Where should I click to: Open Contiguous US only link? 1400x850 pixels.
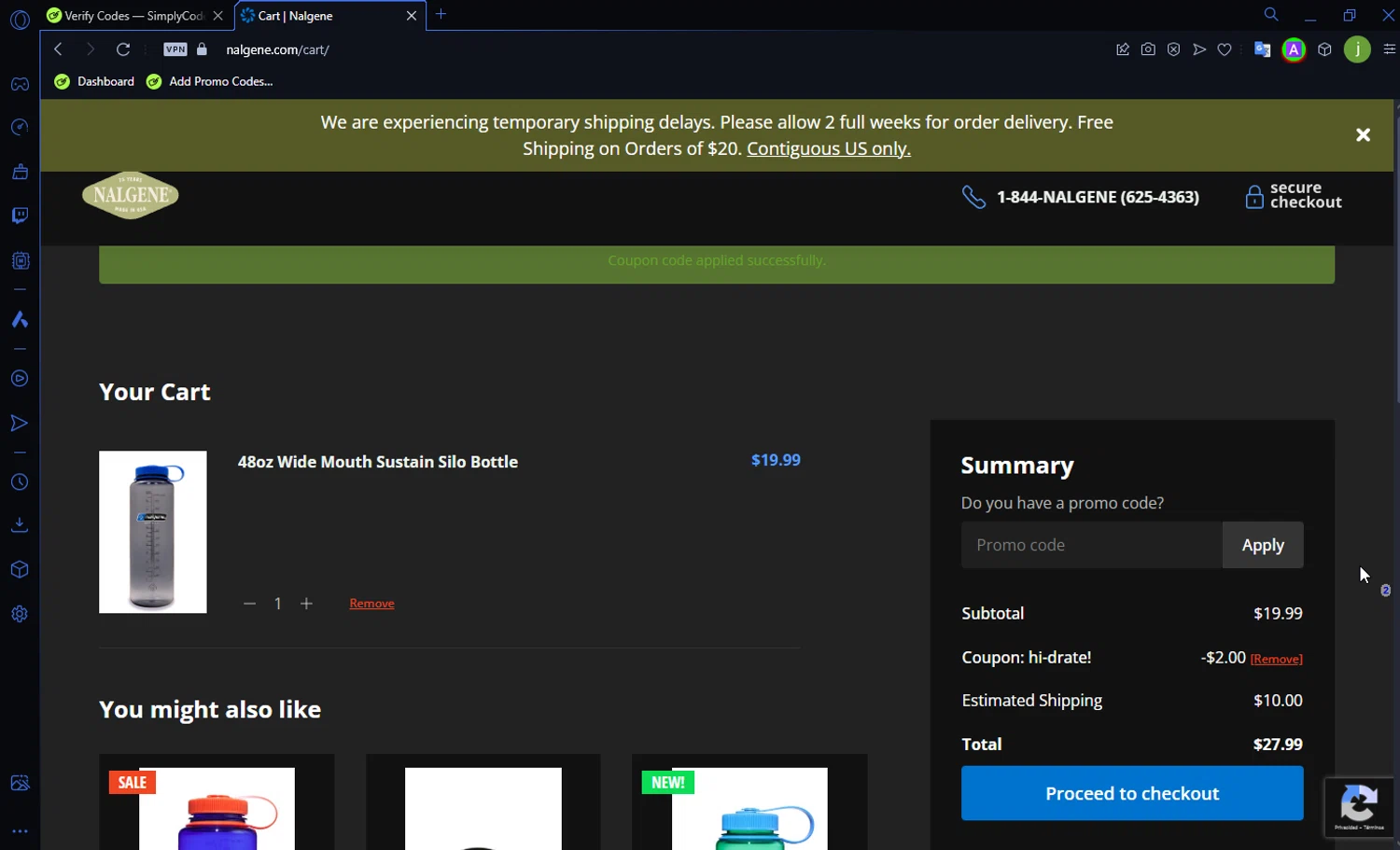[829, 148]
